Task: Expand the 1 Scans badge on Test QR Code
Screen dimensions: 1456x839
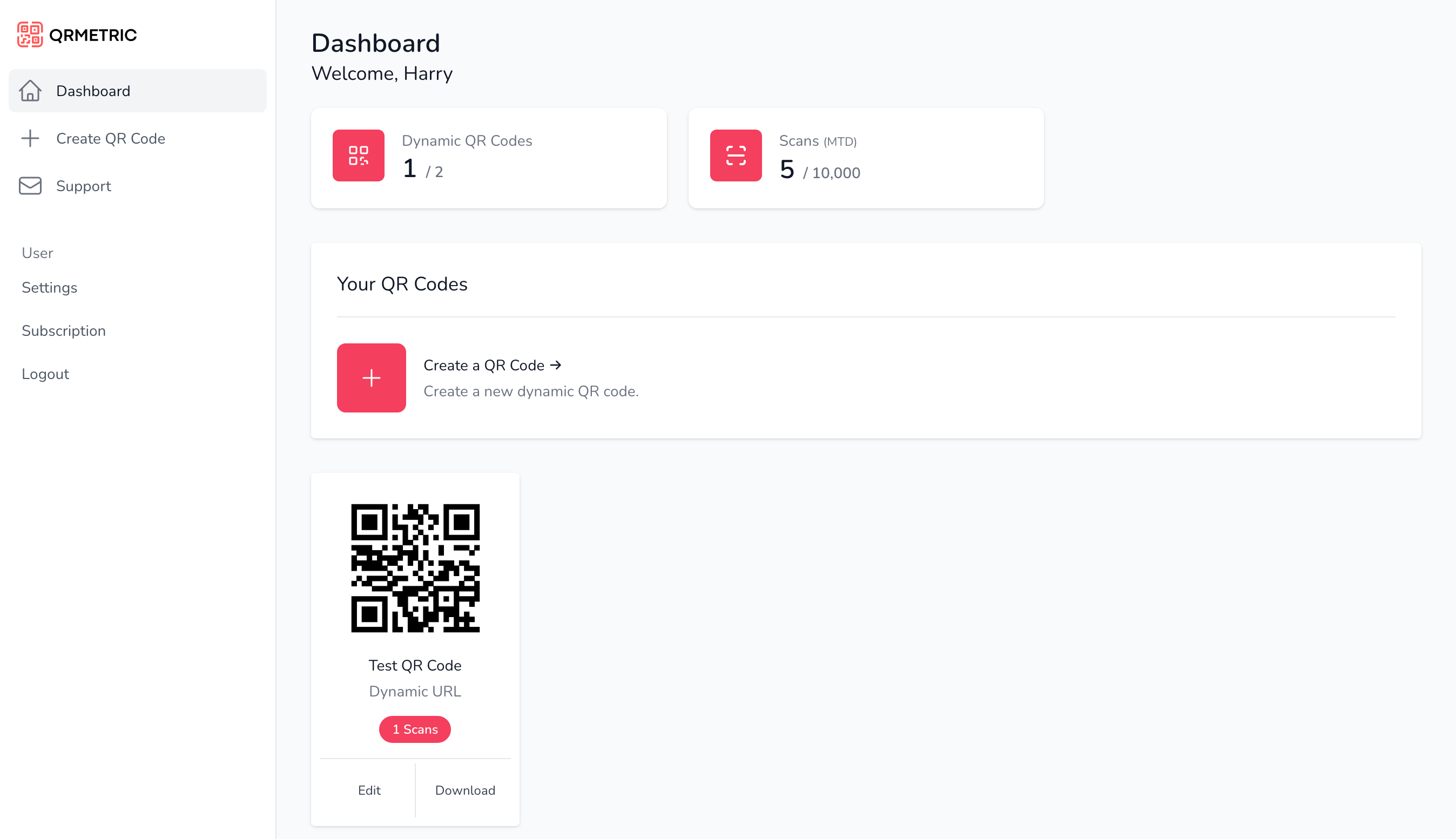Action: pos(414,729)
